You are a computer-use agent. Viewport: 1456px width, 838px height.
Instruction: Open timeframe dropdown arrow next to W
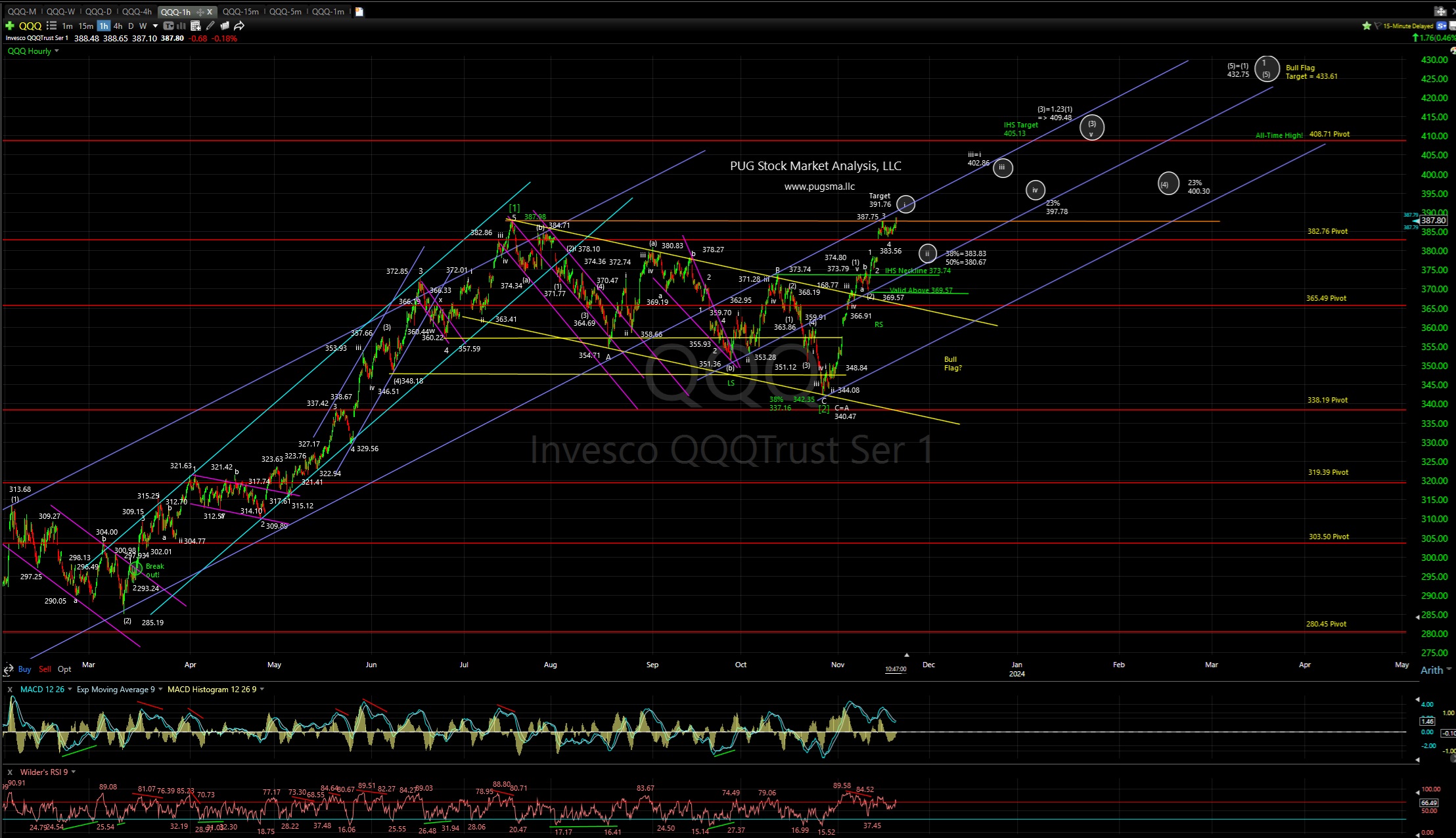156,26
